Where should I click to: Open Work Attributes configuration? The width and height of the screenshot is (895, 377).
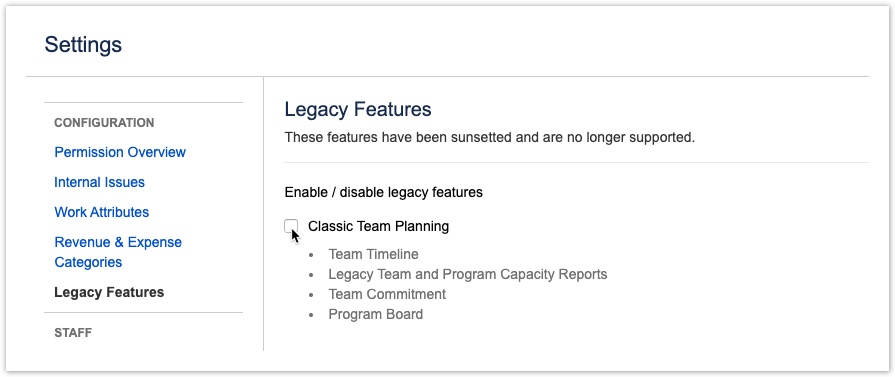(x=102, y=212)
